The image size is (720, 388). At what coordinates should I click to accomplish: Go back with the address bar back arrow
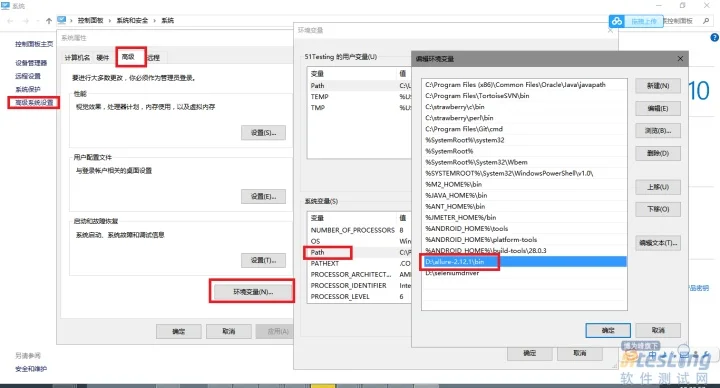click(11, 21)
